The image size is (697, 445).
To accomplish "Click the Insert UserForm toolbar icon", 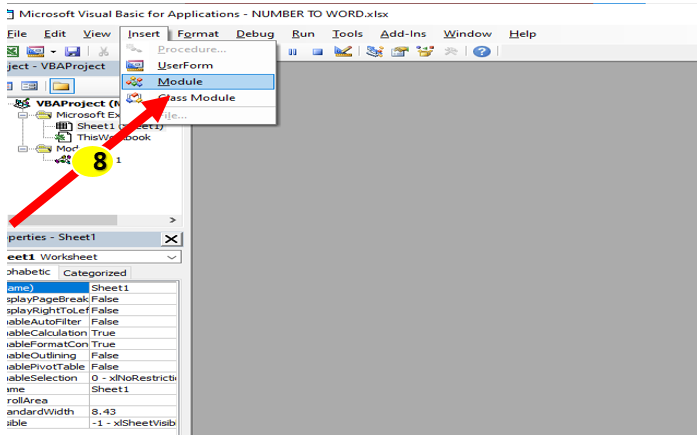I will (x=35, y=52).
